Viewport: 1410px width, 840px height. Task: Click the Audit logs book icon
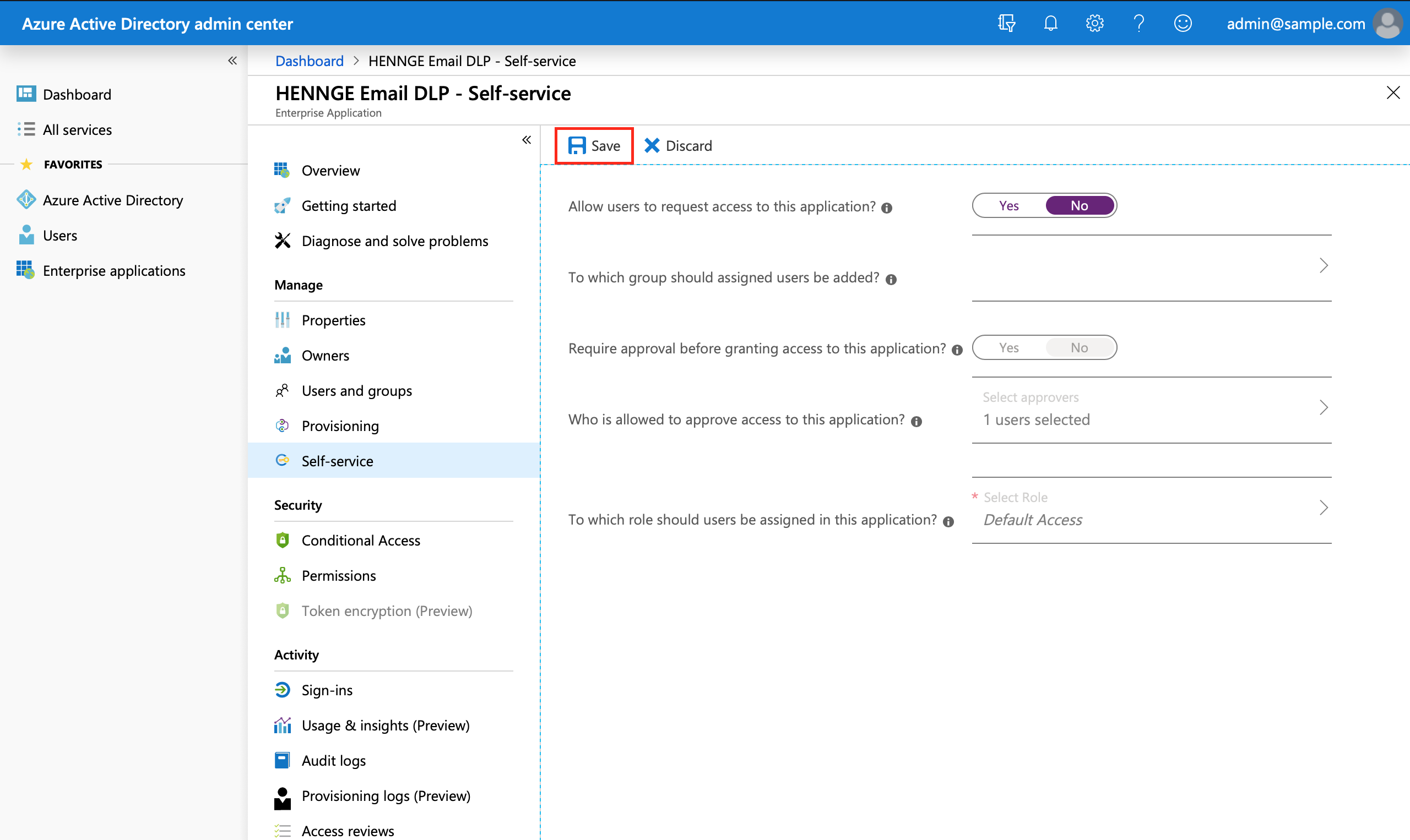click(x=282, y=760)
